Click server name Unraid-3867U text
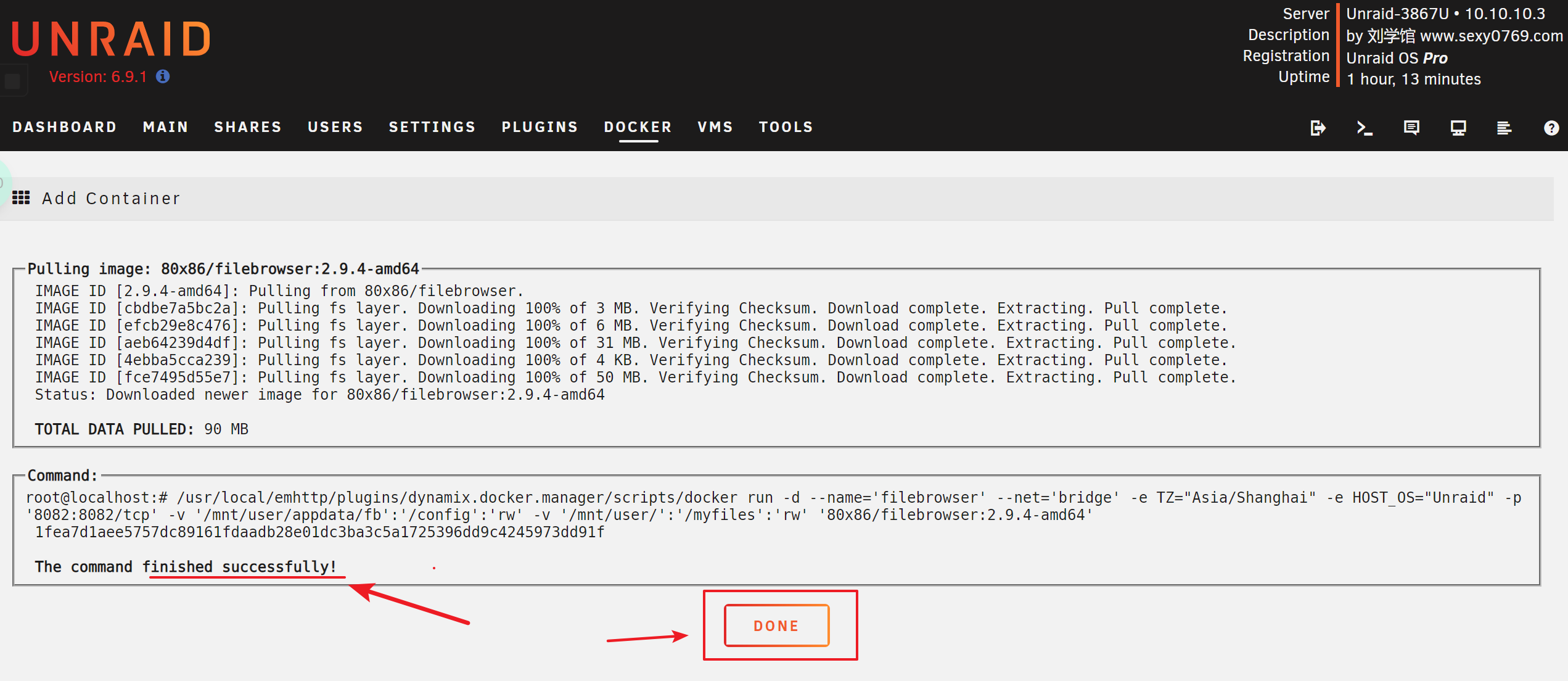This screenshot has height=681, width=1568. [x=1397, y=14]
